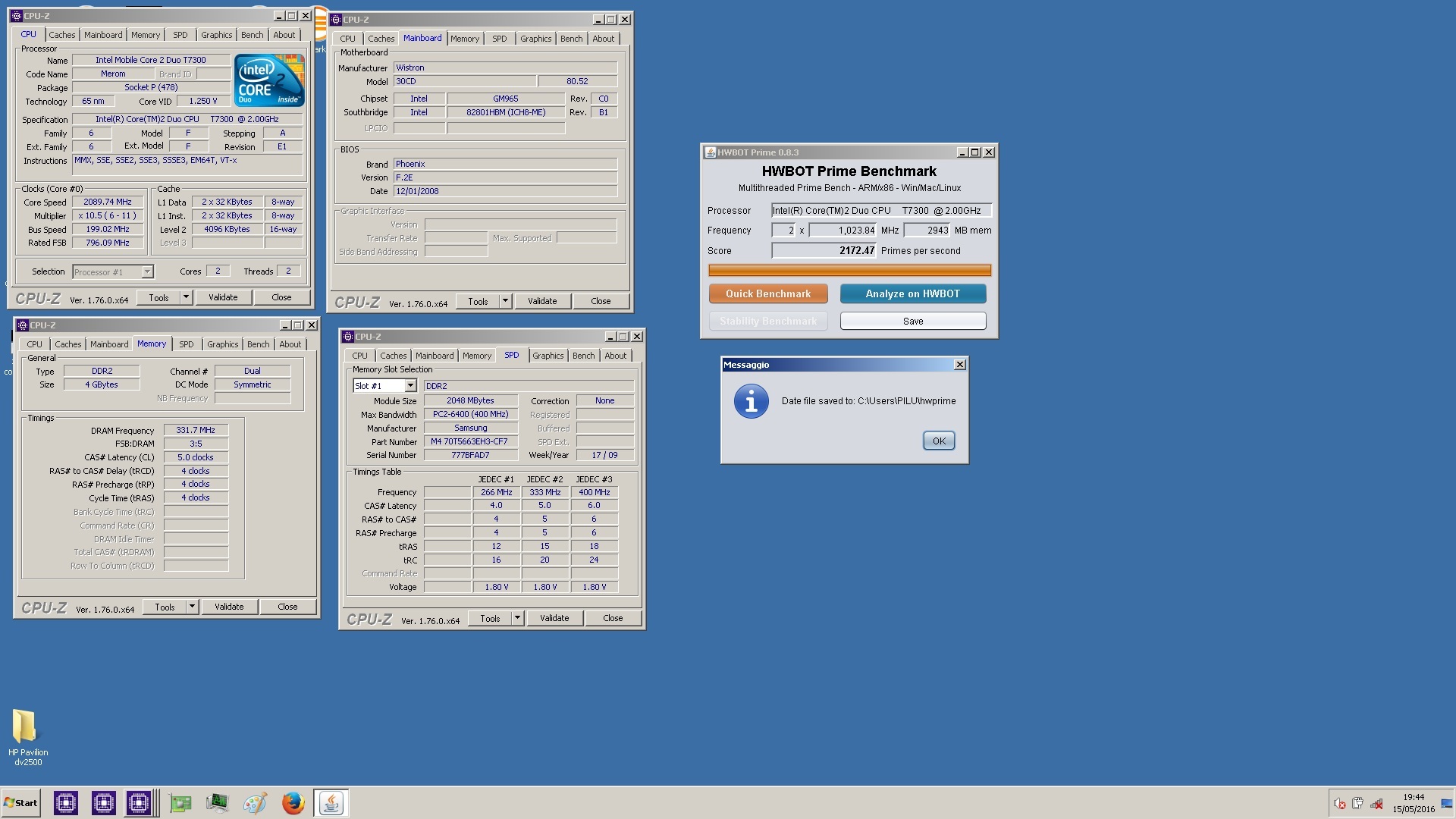Viewport: 1456px width, 819px height.
Task: Open About tab in Memory window
Action: [290, 344]
